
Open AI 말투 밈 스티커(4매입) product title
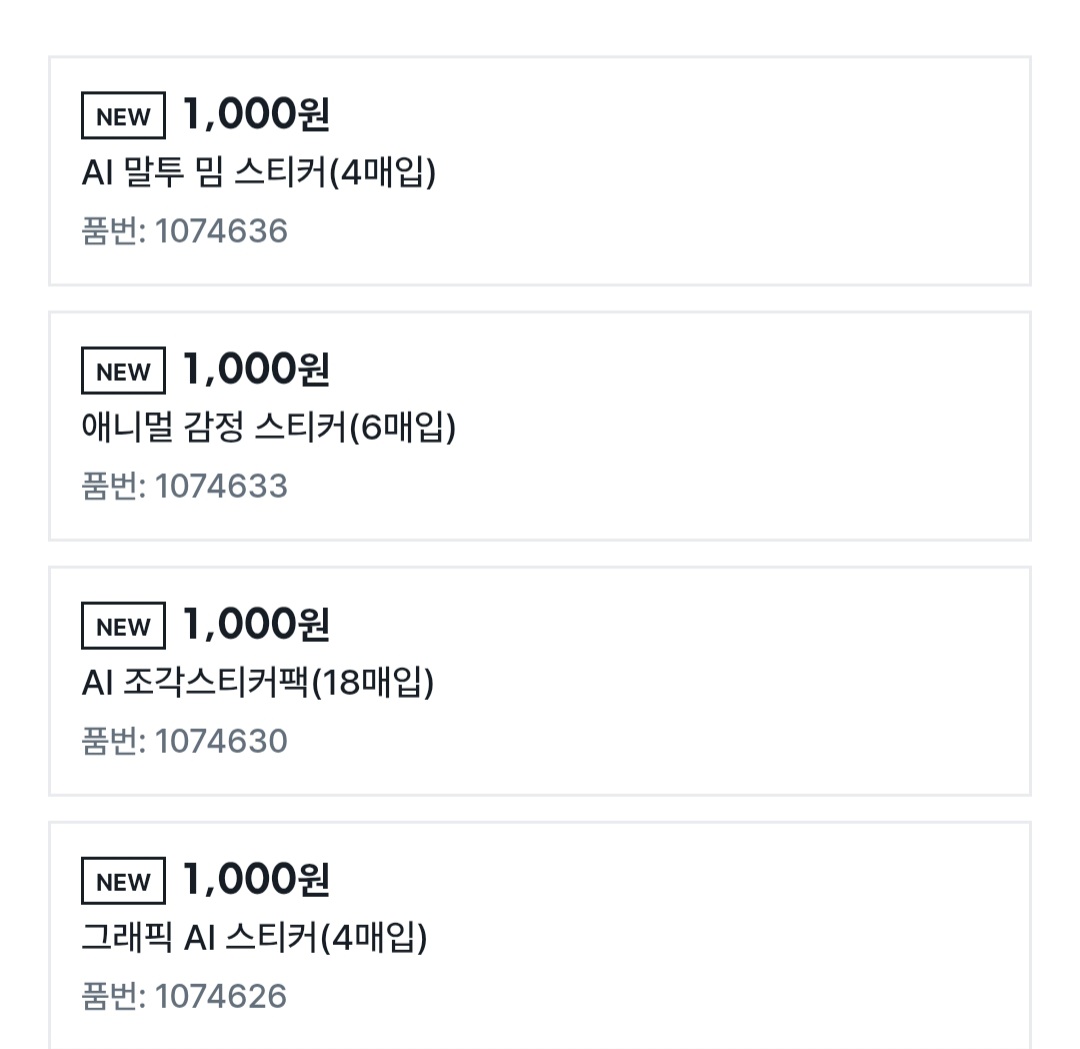258,173
